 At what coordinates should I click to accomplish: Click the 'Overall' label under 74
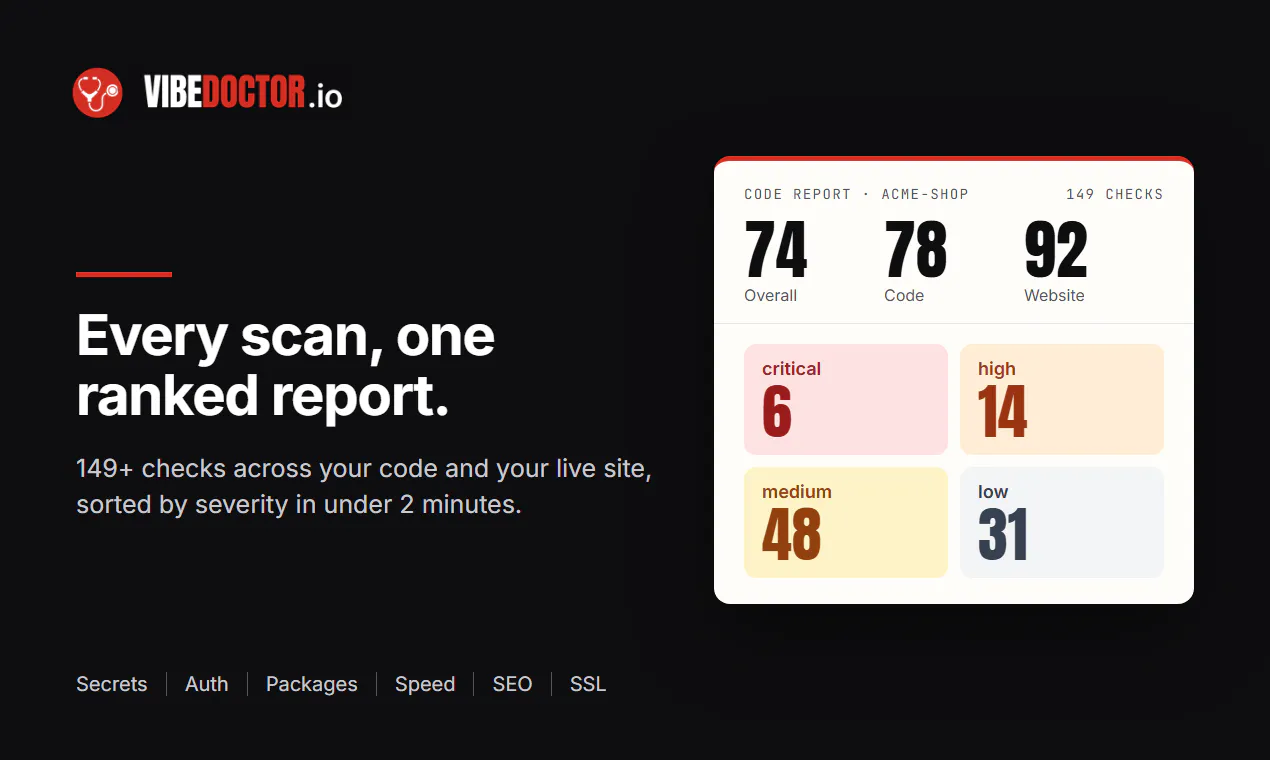click(x=771, y=295)
